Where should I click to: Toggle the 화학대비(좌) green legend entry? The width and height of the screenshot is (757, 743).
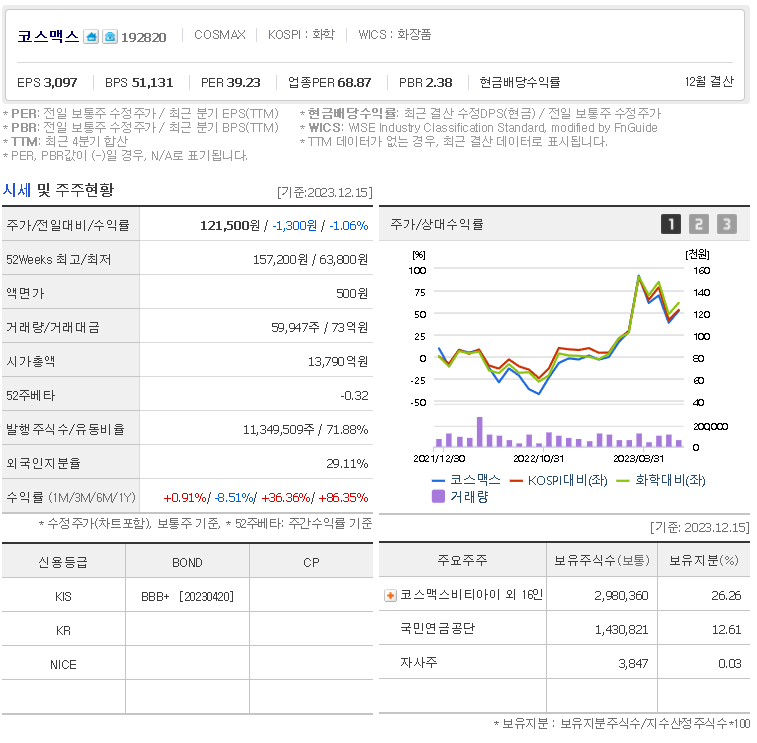coord(661,480)
